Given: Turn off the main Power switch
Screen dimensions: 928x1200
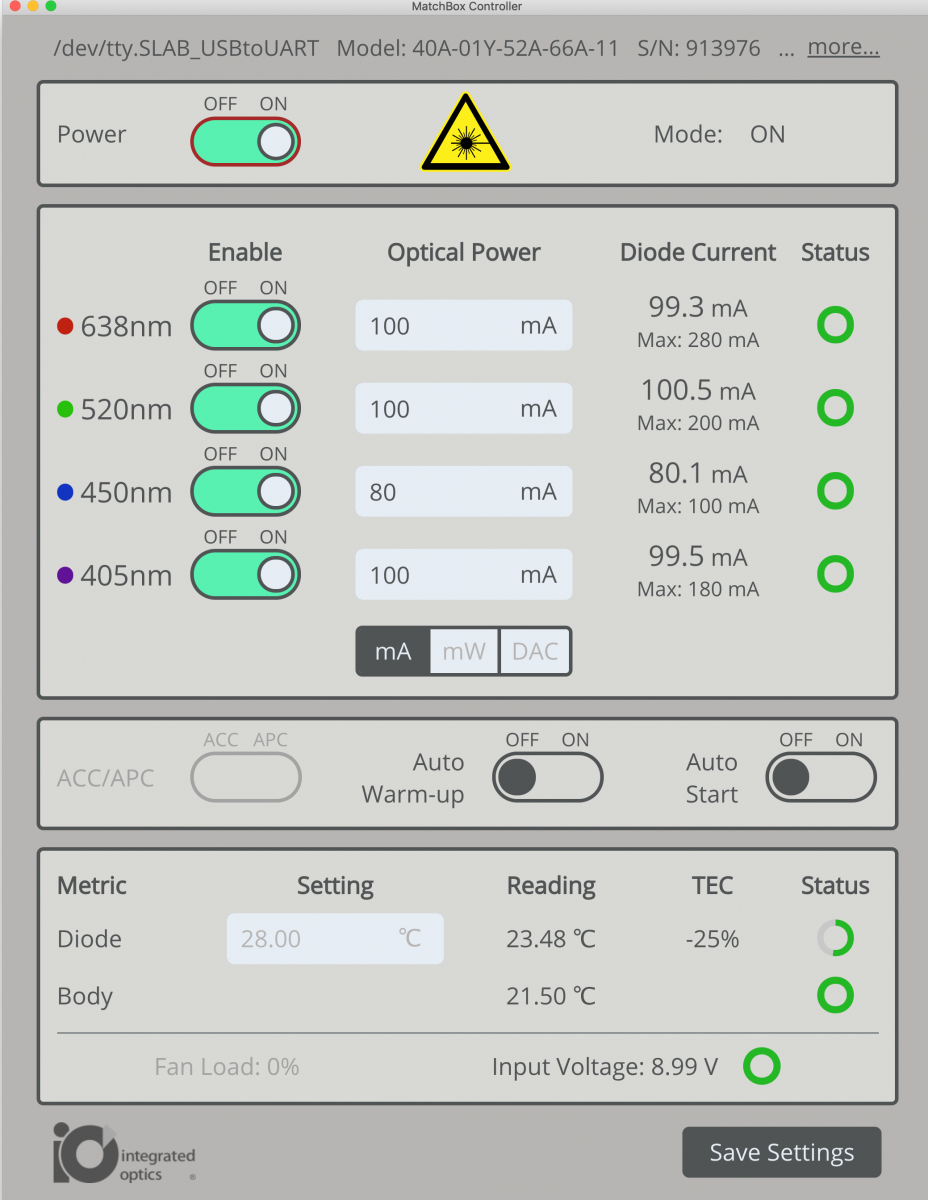Looking at the screenshot, I should point(246,142).
